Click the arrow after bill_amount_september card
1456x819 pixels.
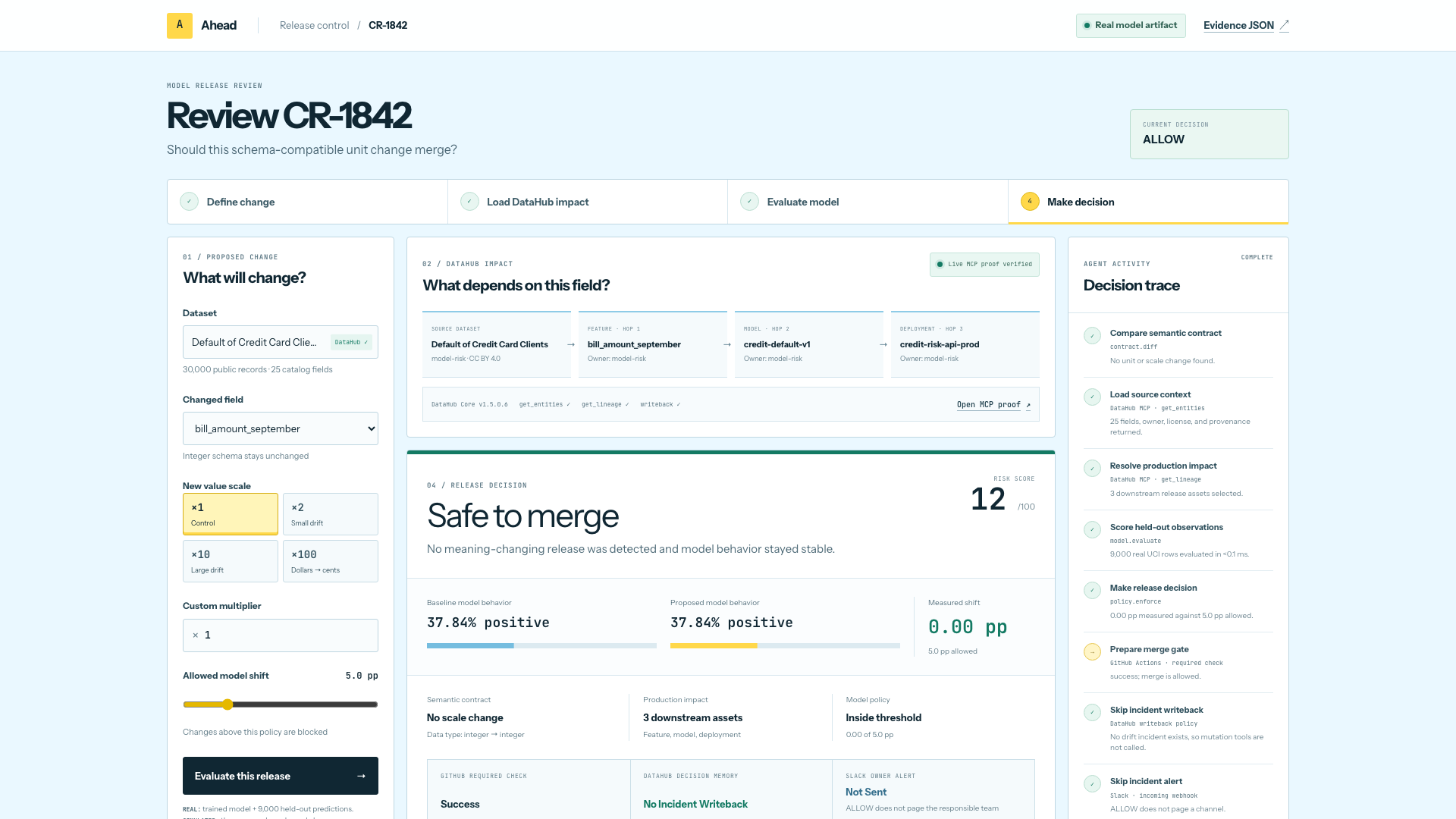pos(727,344)
